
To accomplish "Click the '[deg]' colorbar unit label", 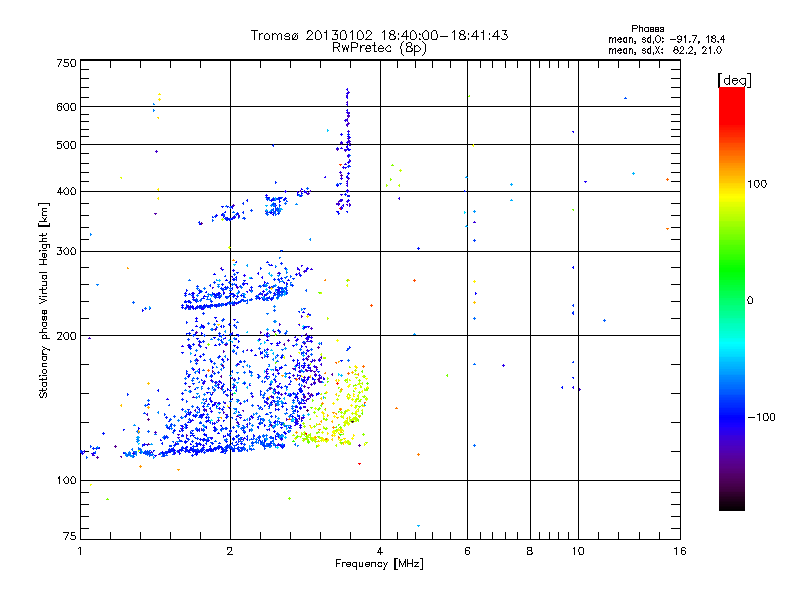I will click(x=734, y=80).
